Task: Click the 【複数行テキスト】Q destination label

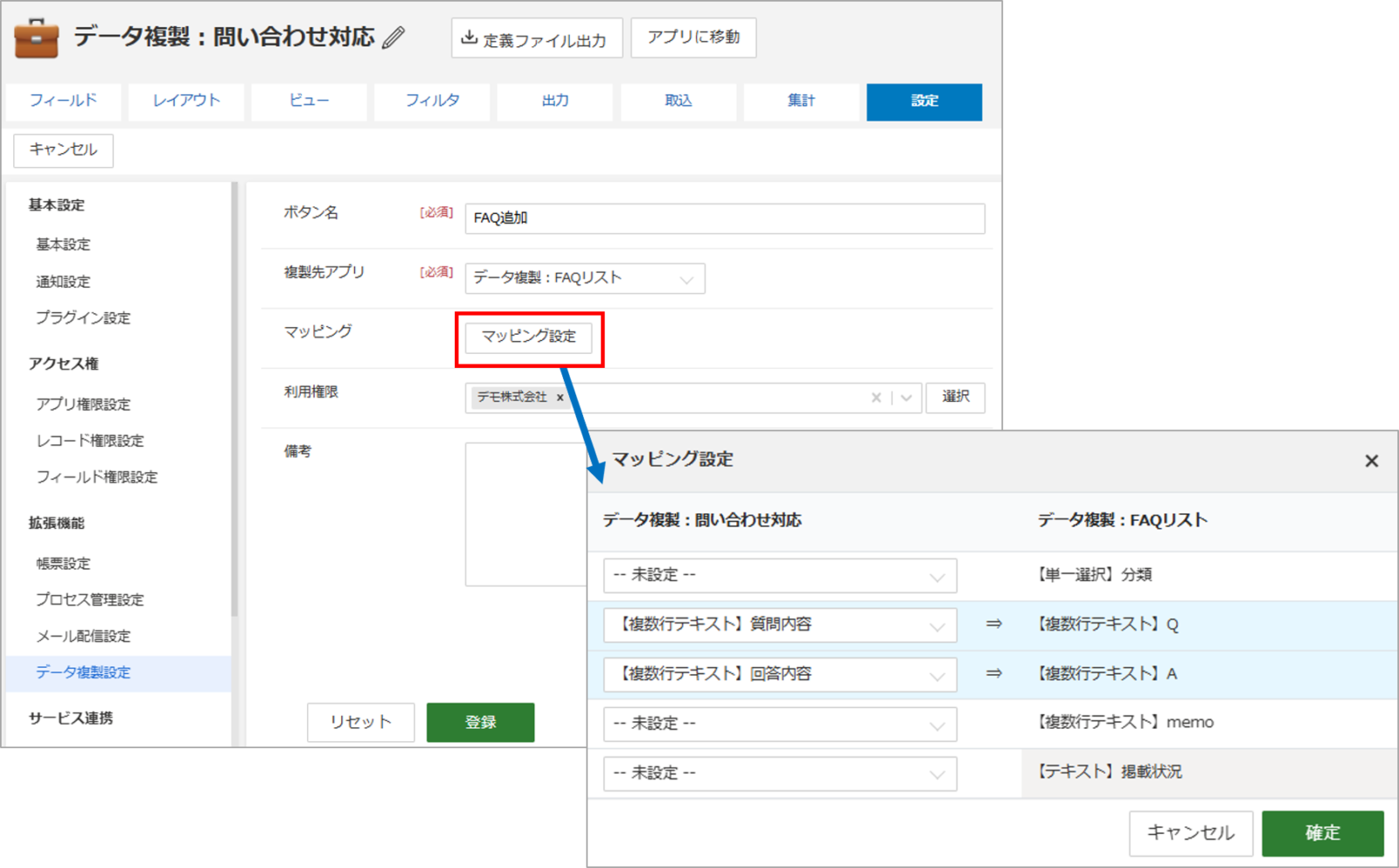Action: [1107, 625]
